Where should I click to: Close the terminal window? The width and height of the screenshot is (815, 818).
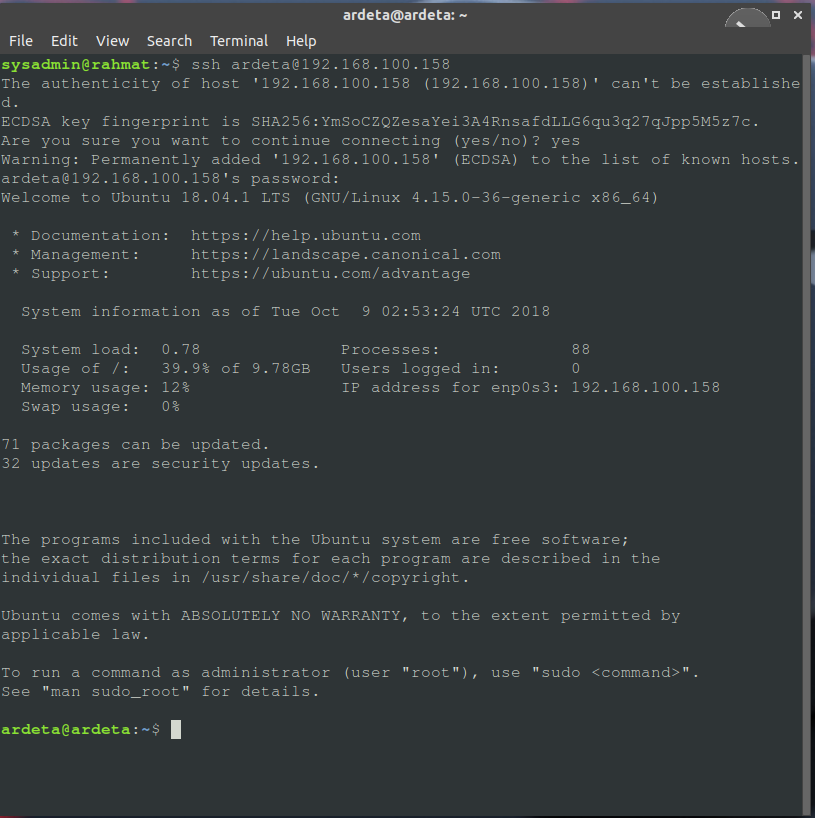pos(797,16)
